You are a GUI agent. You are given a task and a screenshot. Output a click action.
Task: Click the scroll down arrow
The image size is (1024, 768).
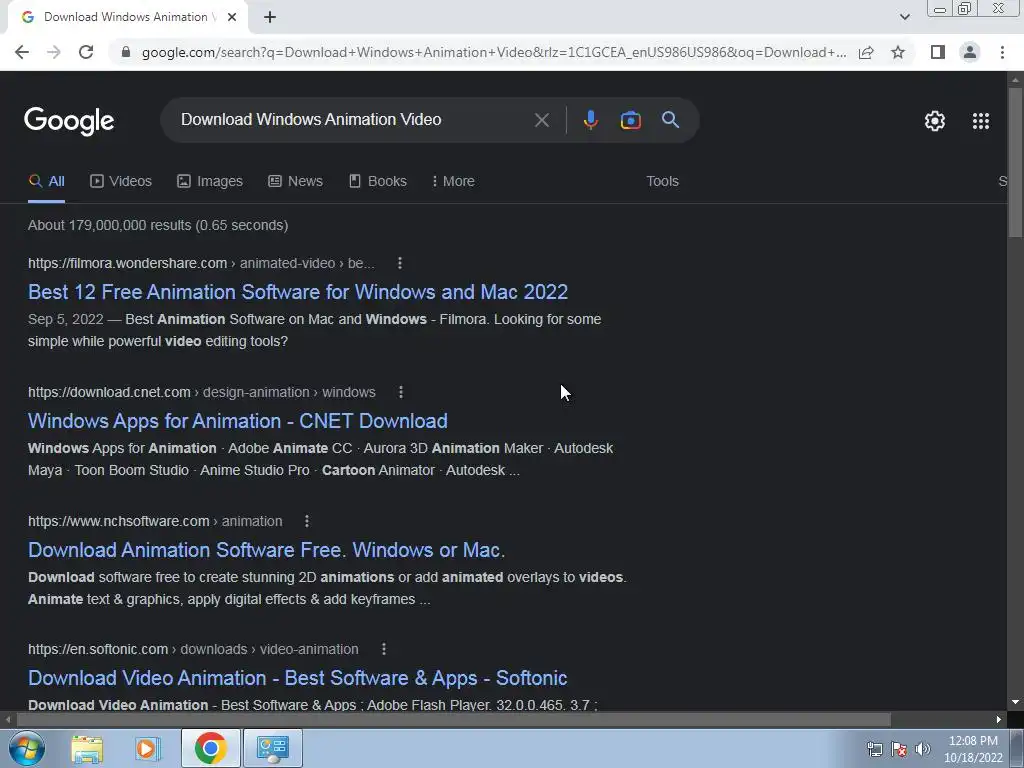1015,702
